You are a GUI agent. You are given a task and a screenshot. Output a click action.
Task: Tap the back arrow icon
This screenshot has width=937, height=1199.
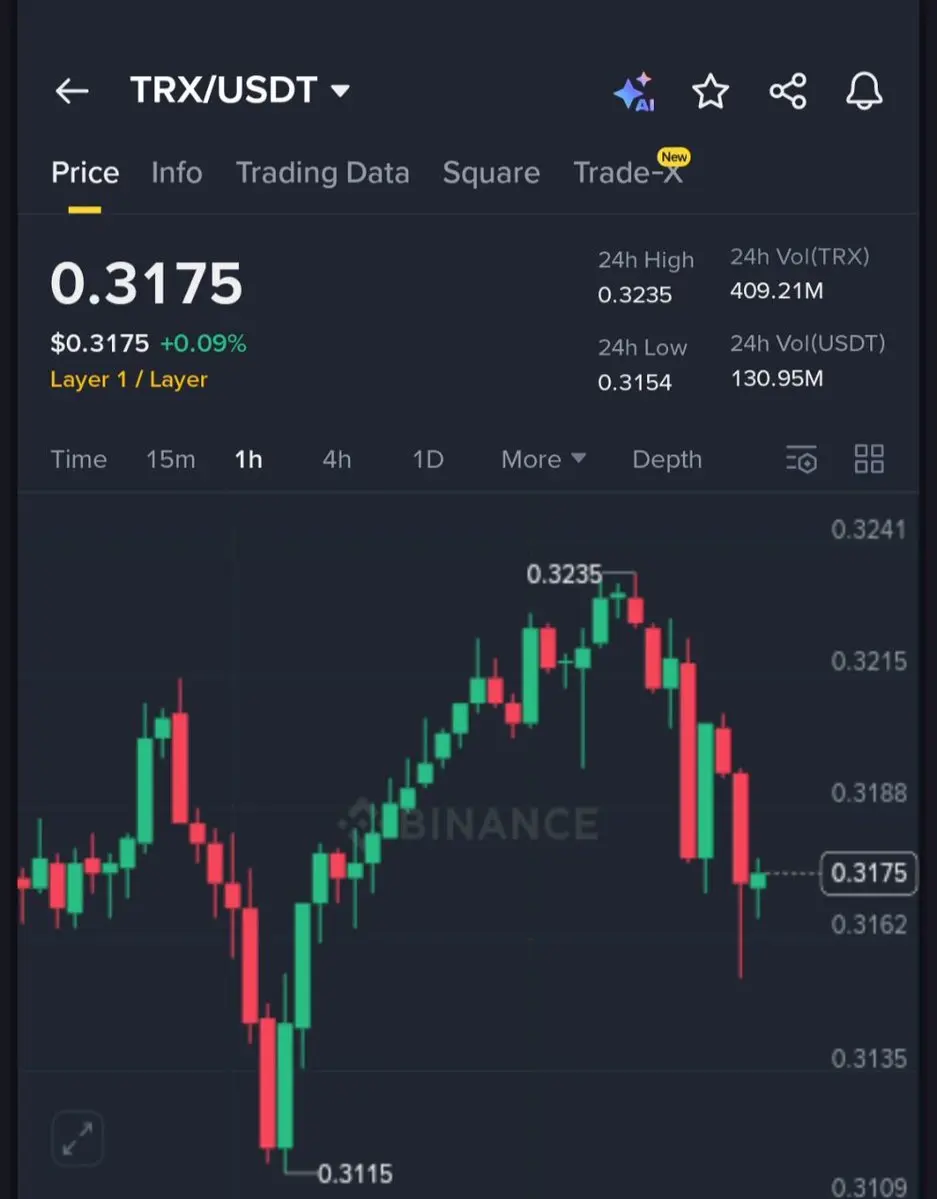tap(72, 92)
